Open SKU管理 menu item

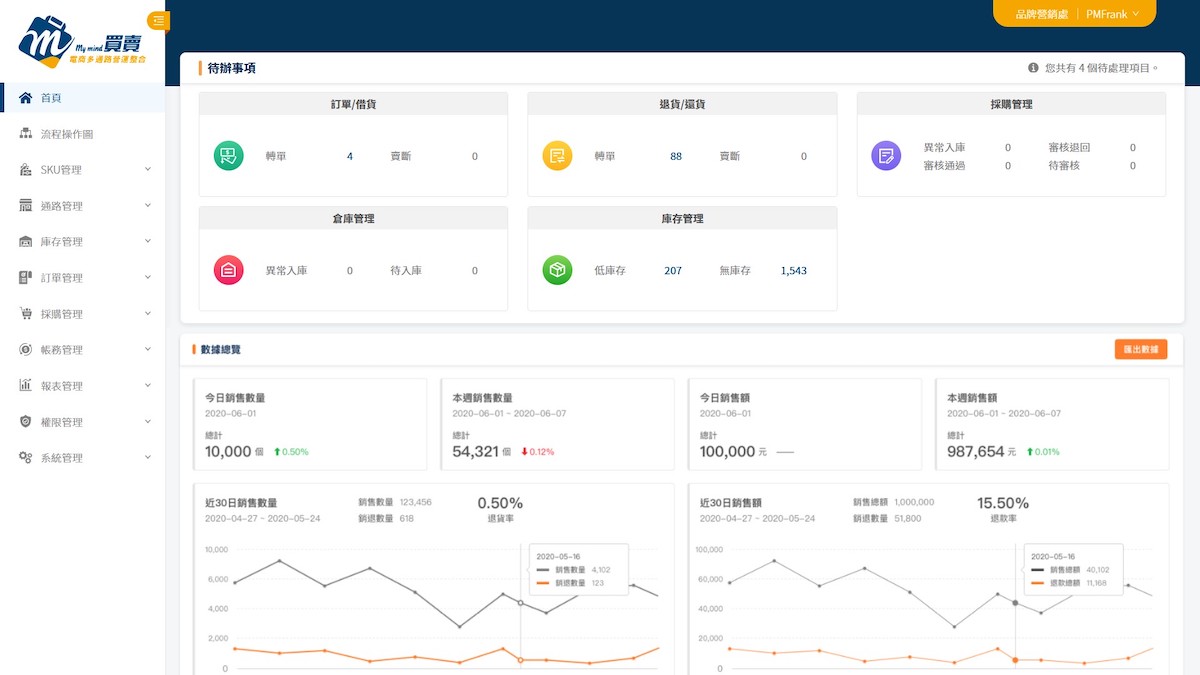82,170
